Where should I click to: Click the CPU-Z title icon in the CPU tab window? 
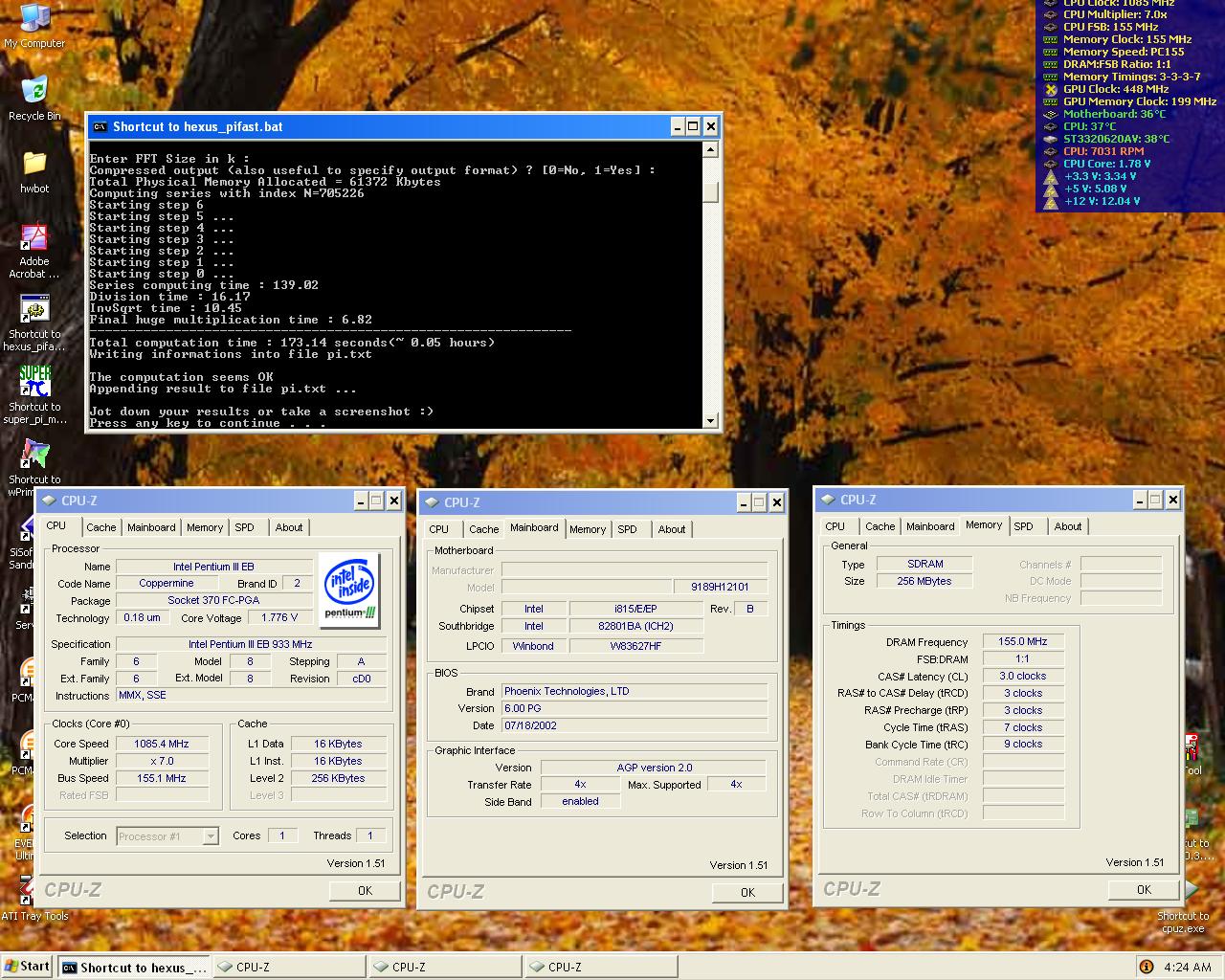point(49,501)
